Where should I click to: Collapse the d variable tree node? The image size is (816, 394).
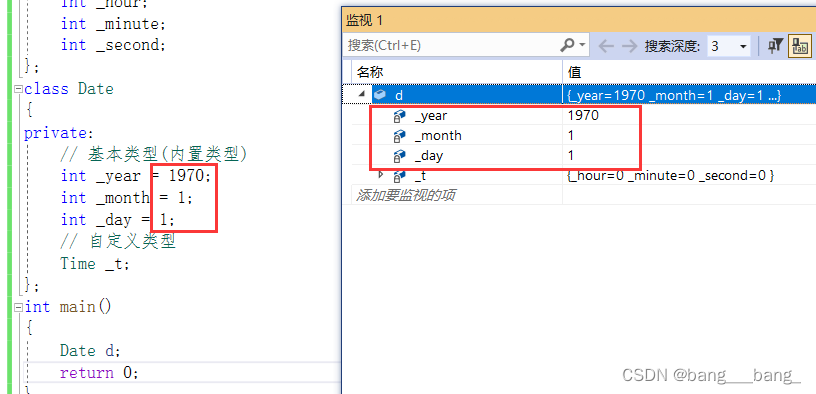[x=362, y=94]
